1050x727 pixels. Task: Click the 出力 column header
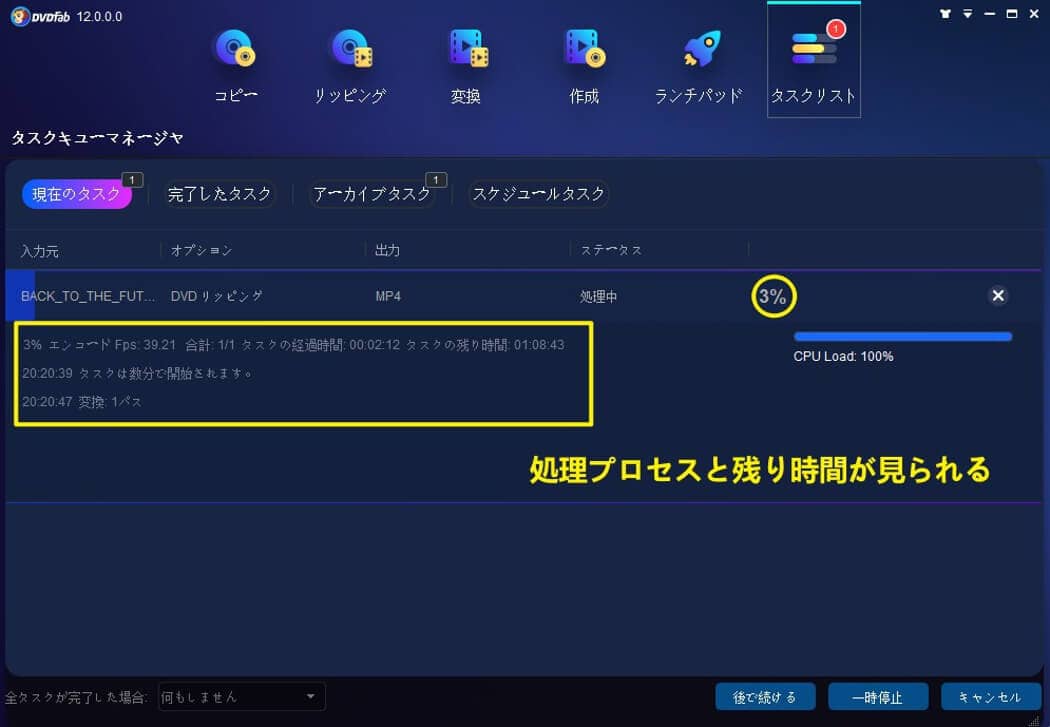(x=388, y=250)
